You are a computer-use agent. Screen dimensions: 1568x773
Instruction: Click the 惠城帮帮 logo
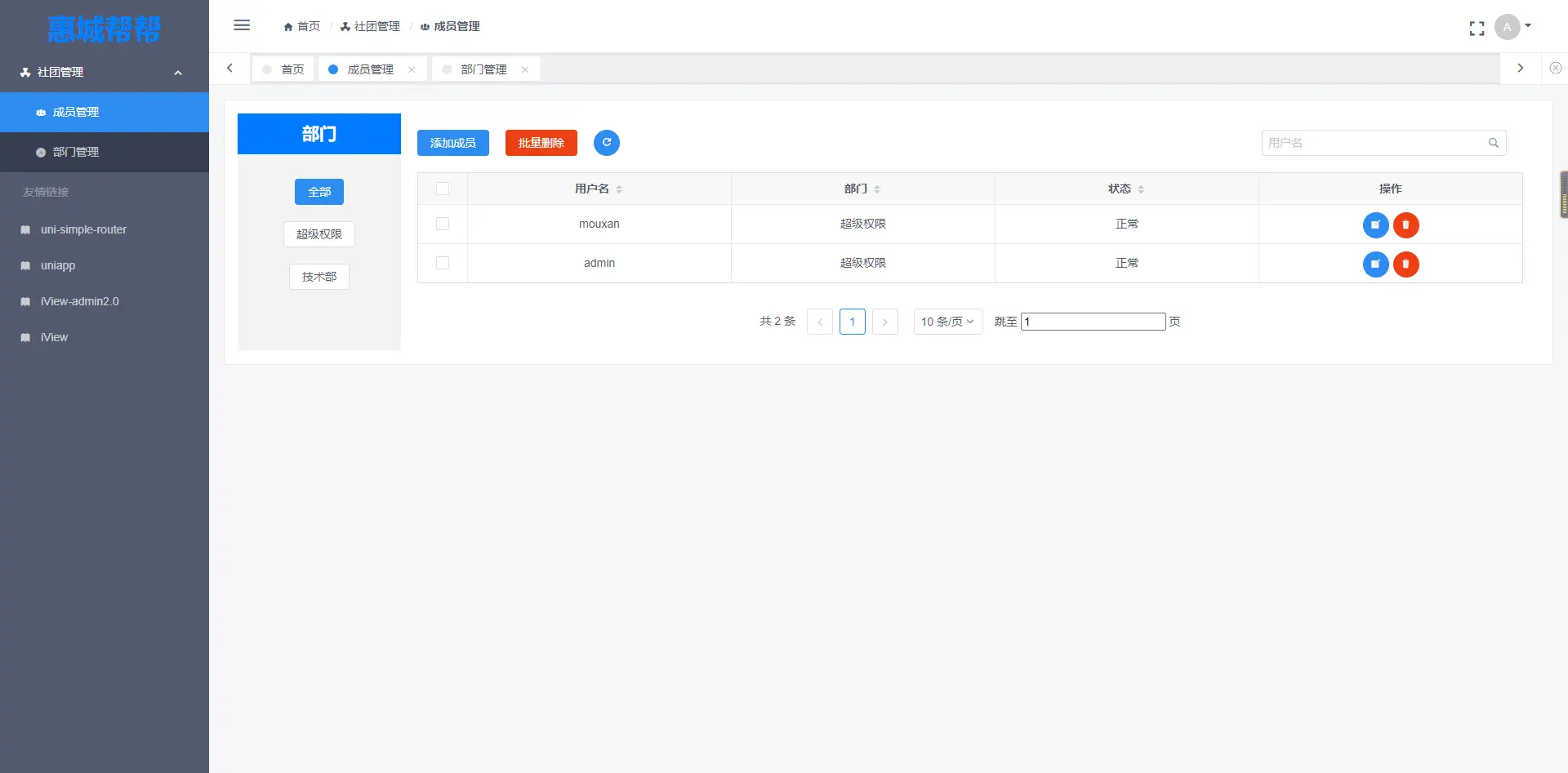point(105,29)
